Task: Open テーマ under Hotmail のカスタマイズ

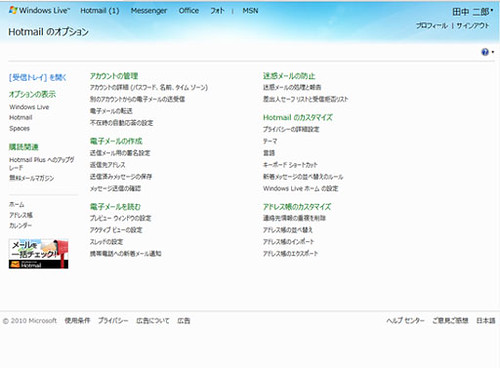Action: tap(270, 141)
